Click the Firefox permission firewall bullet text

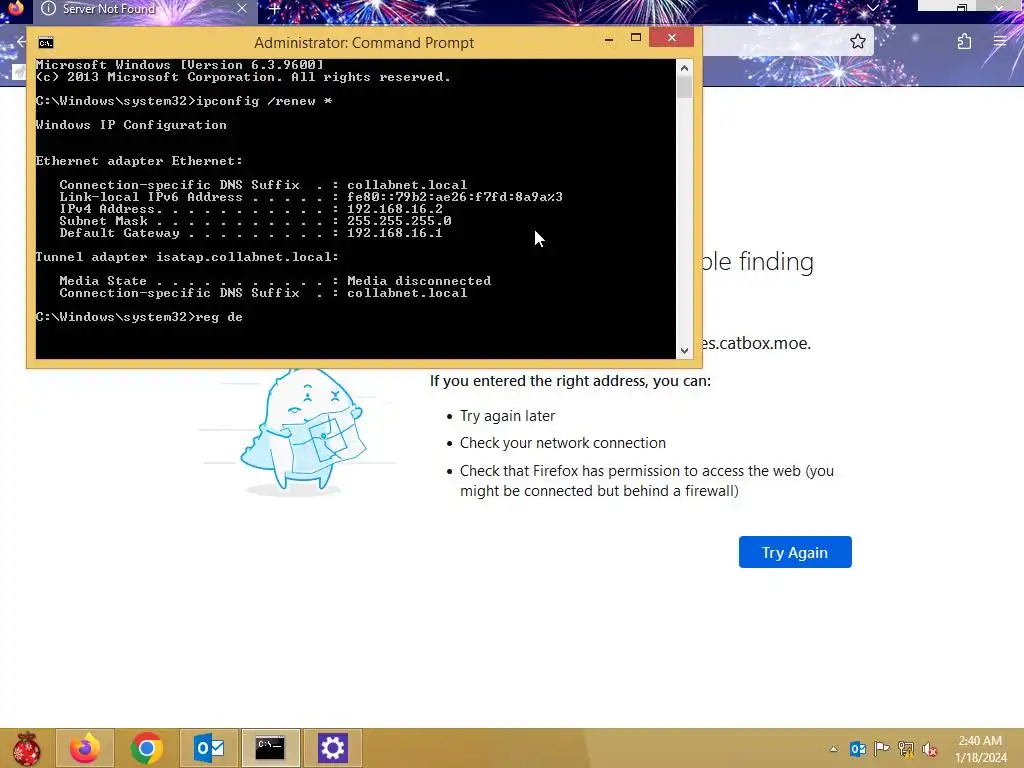click(x=647, y=481)
